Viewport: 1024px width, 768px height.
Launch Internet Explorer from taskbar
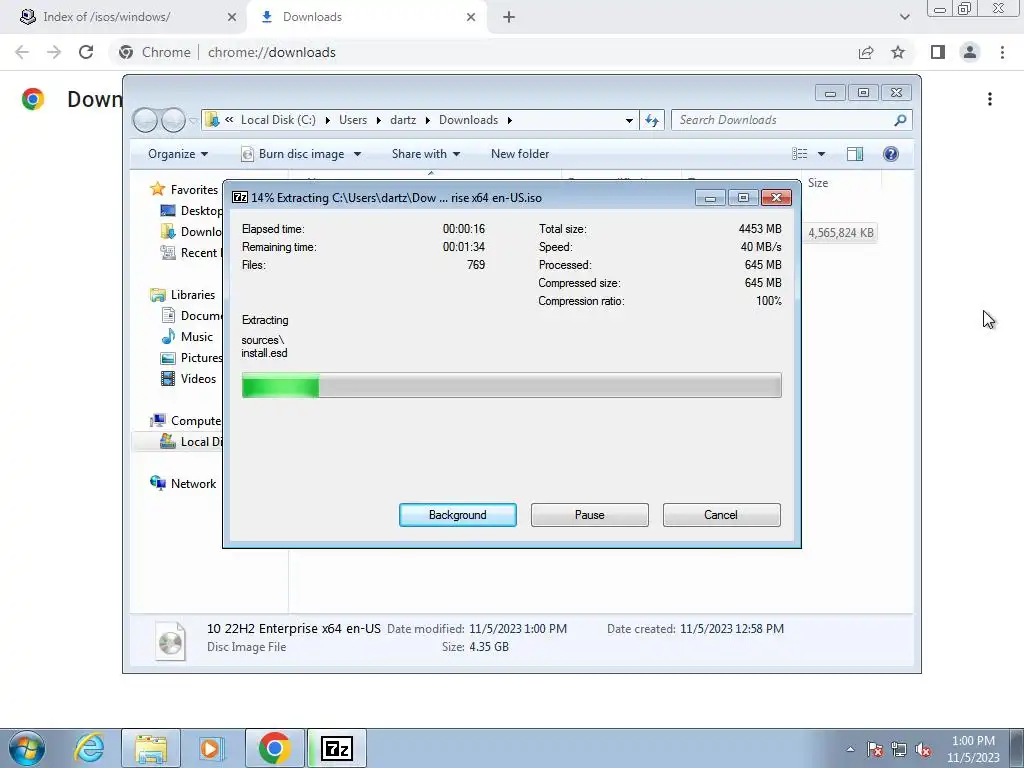[x=89, y=748]
